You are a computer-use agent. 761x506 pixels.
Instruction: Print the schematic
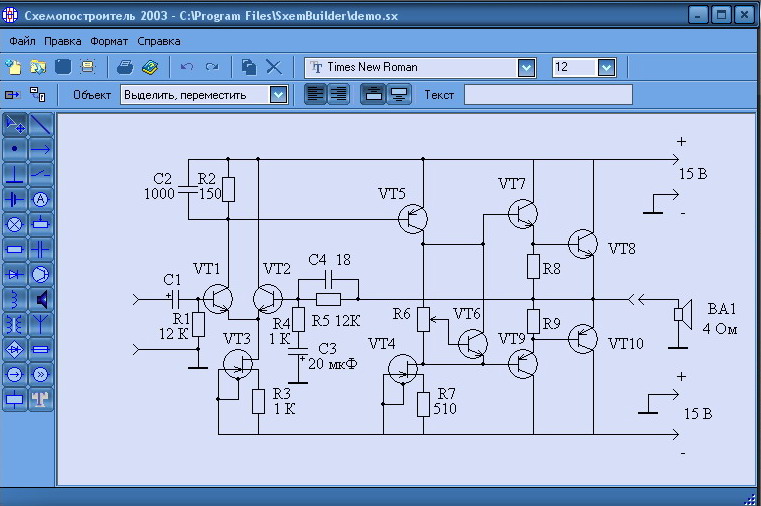(125, 67)
